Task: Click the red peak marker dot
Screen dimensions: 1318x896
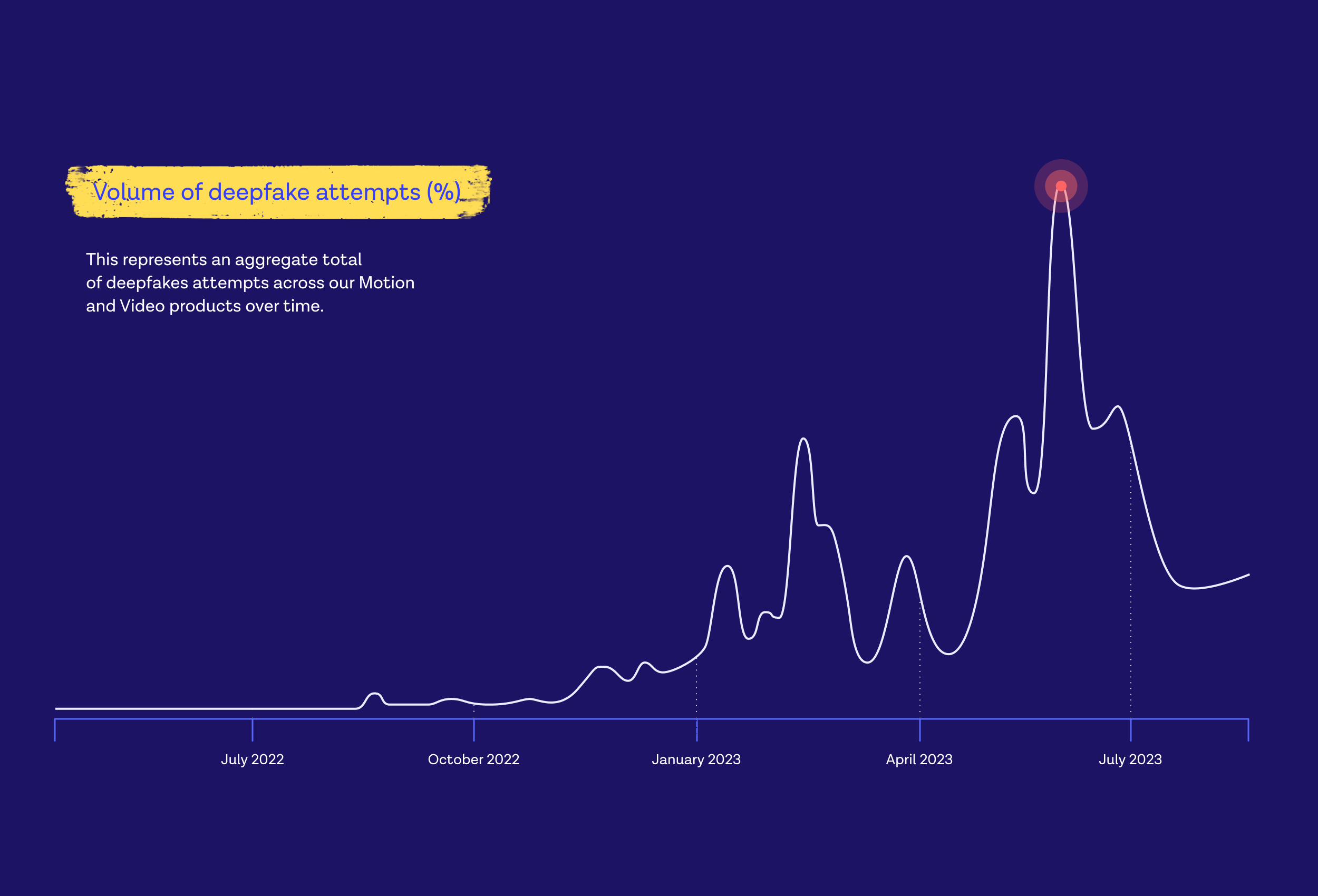Action: click(x=1061, y=186)
